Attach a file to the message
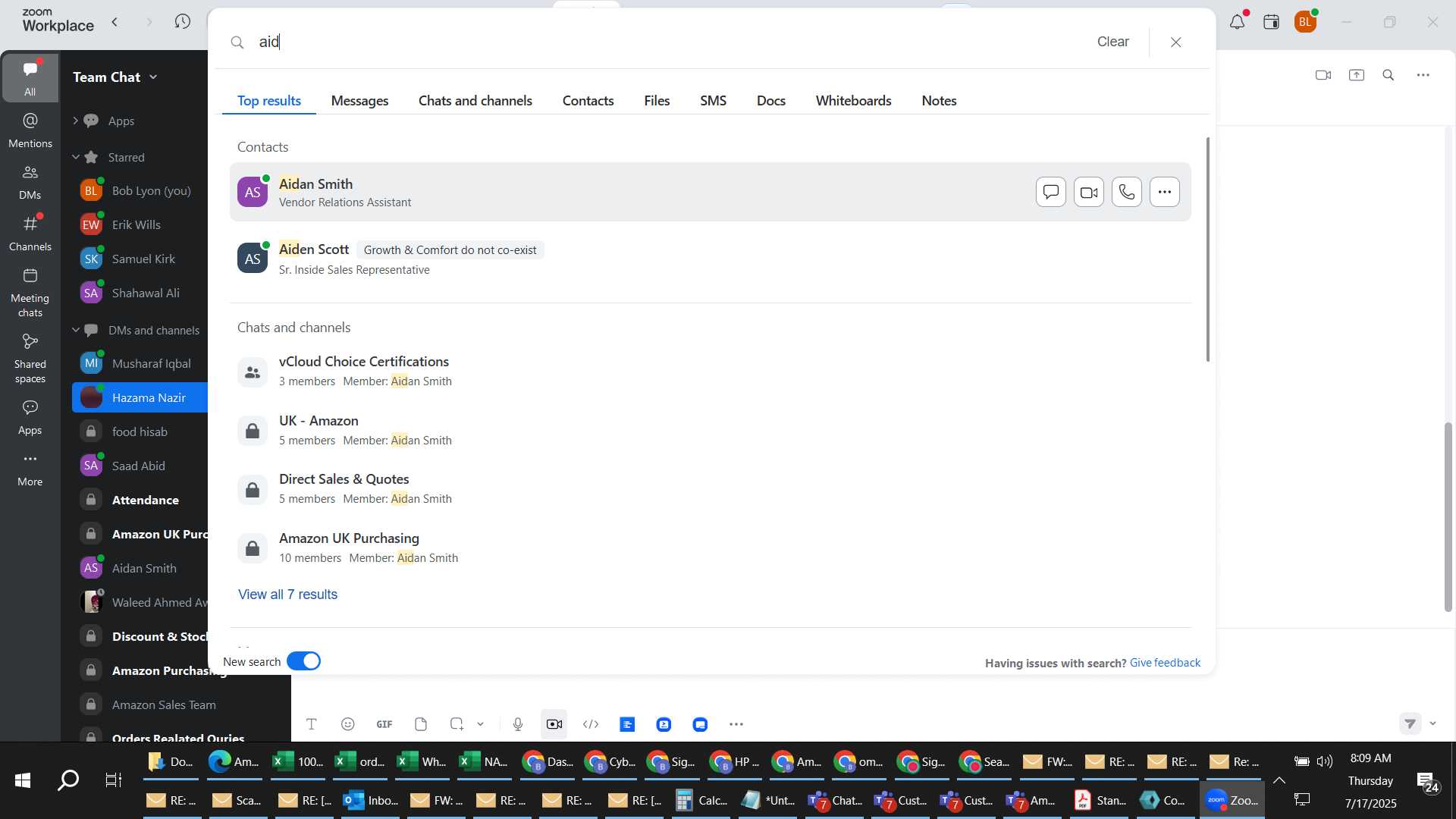Screen dimensions: 1456x819 (421, 724)
